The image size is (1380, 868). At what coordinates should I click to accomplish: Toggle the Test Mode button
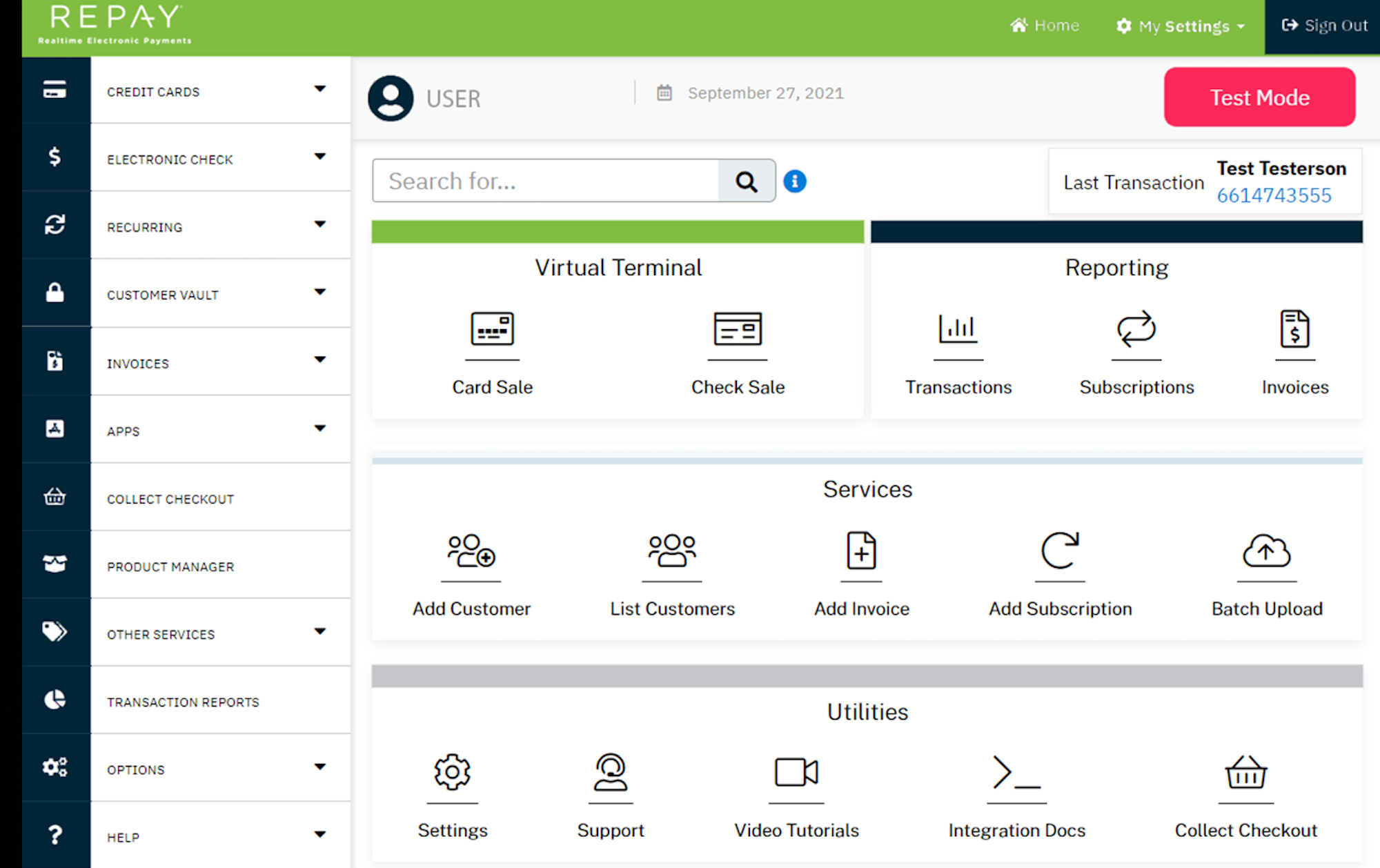(x=1260, y=97)
